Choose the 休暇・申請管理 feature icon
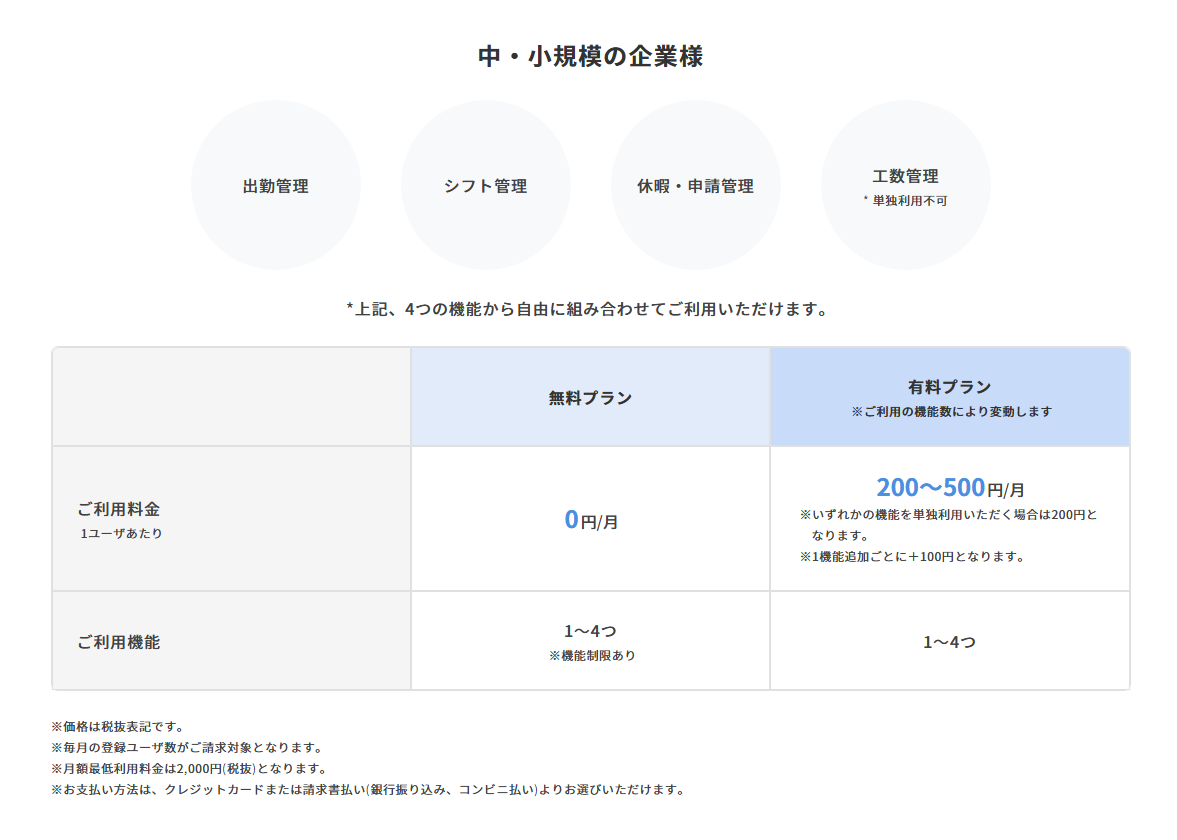The image size is (1177, 840). pyautogui.click(x=696, y=185)
